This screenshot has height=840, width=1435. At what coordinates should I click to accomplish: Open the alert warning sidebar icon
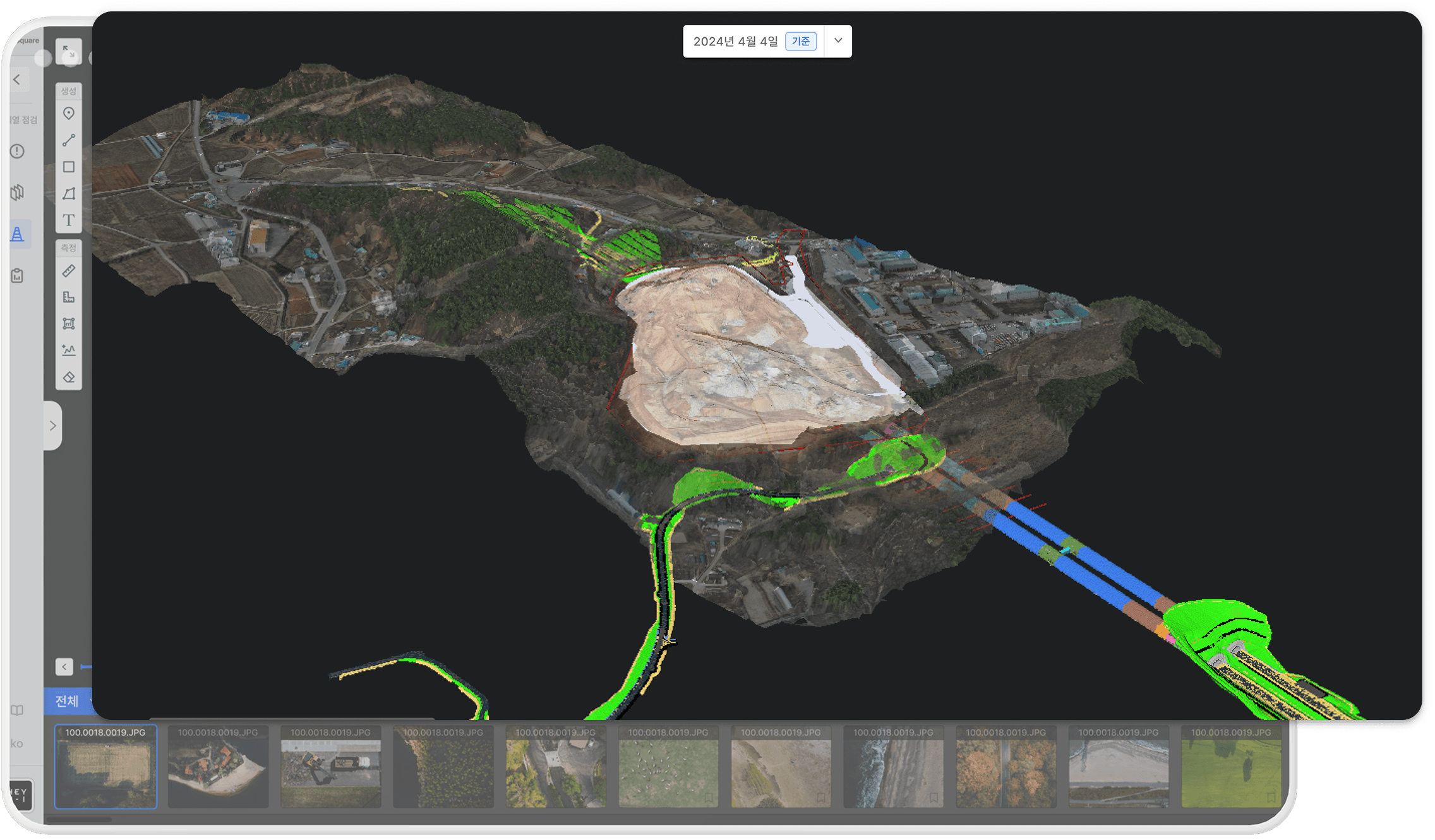click(18, 152)
